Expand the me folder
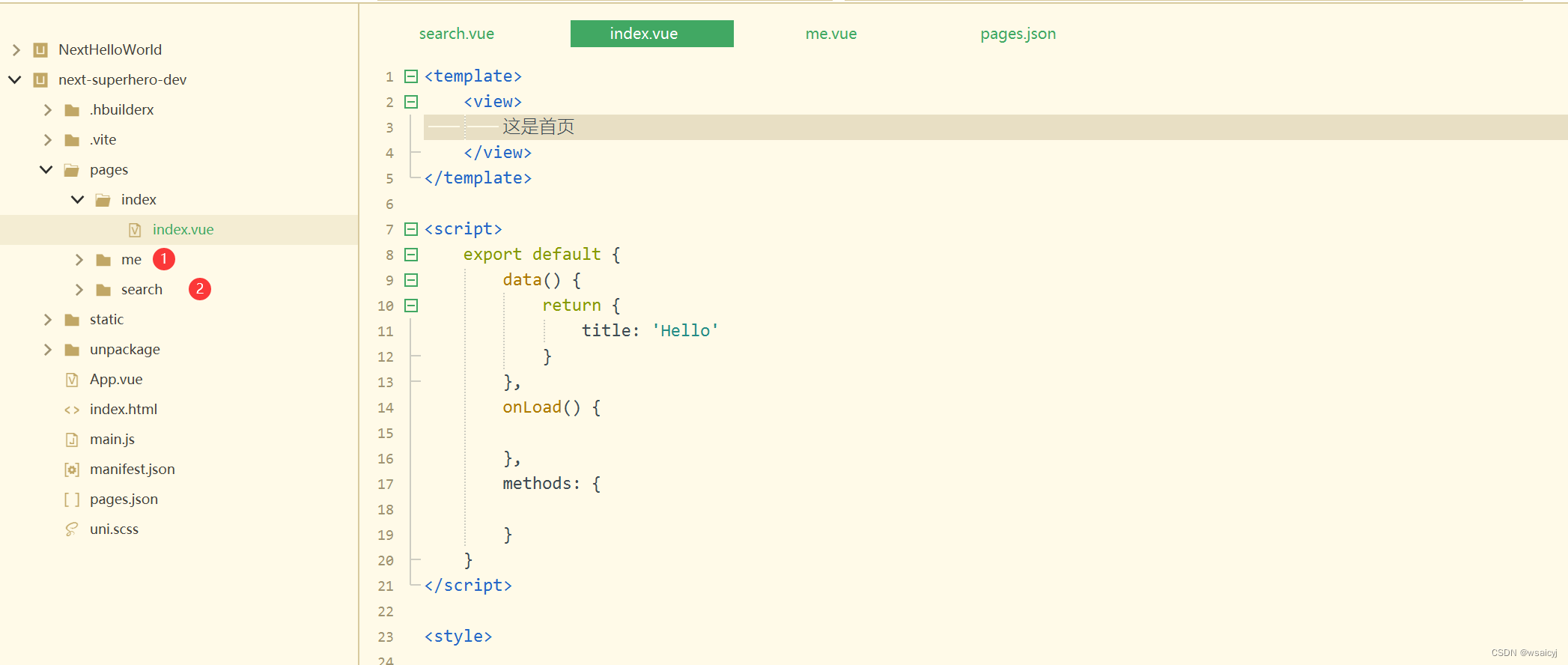1568x665 pixels. pos(79,260)
